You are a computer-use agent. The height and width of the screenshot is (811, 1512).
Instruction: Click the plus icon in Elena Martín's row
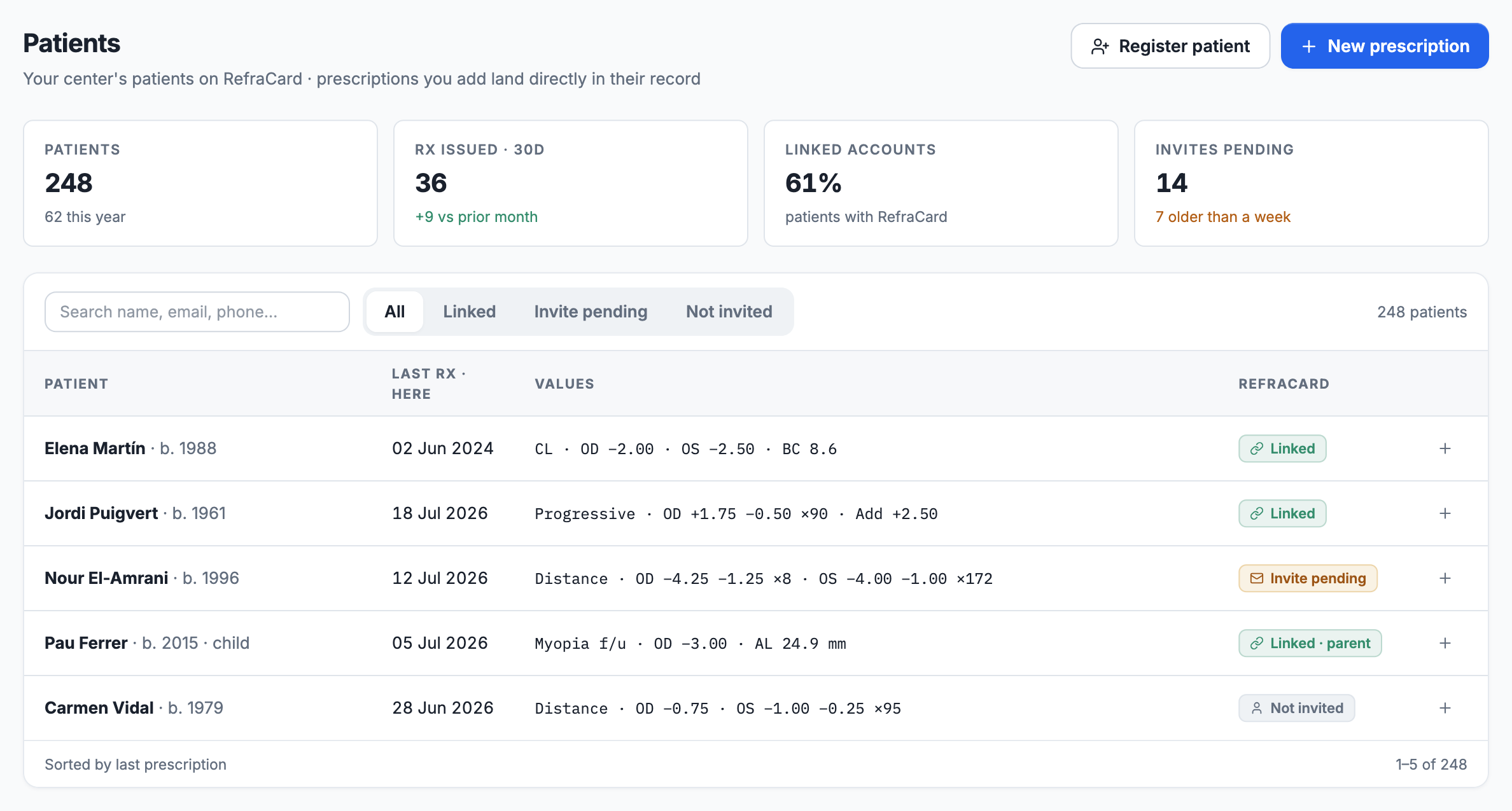pyautogui.click(x=1445, y=448)
